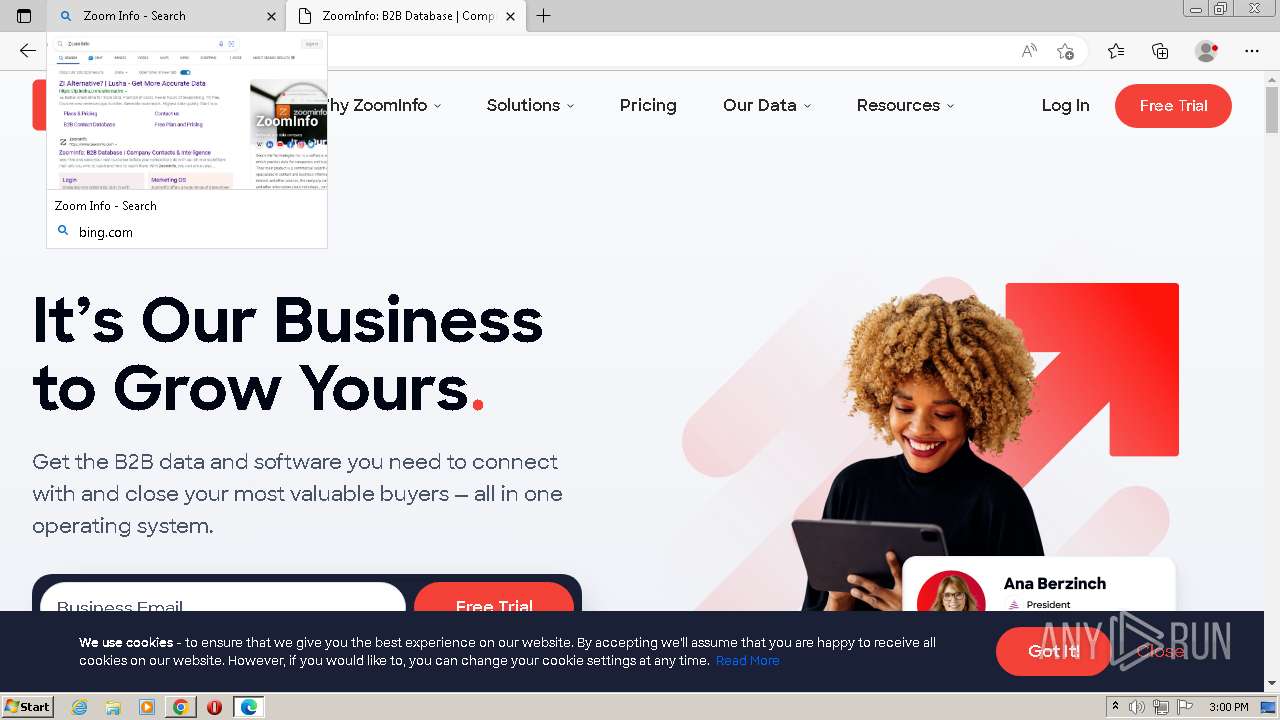Open the Collections icon in toolbar
Image resolution: width=1280 pixels, height=720 pixels.
click(1160, 51)
